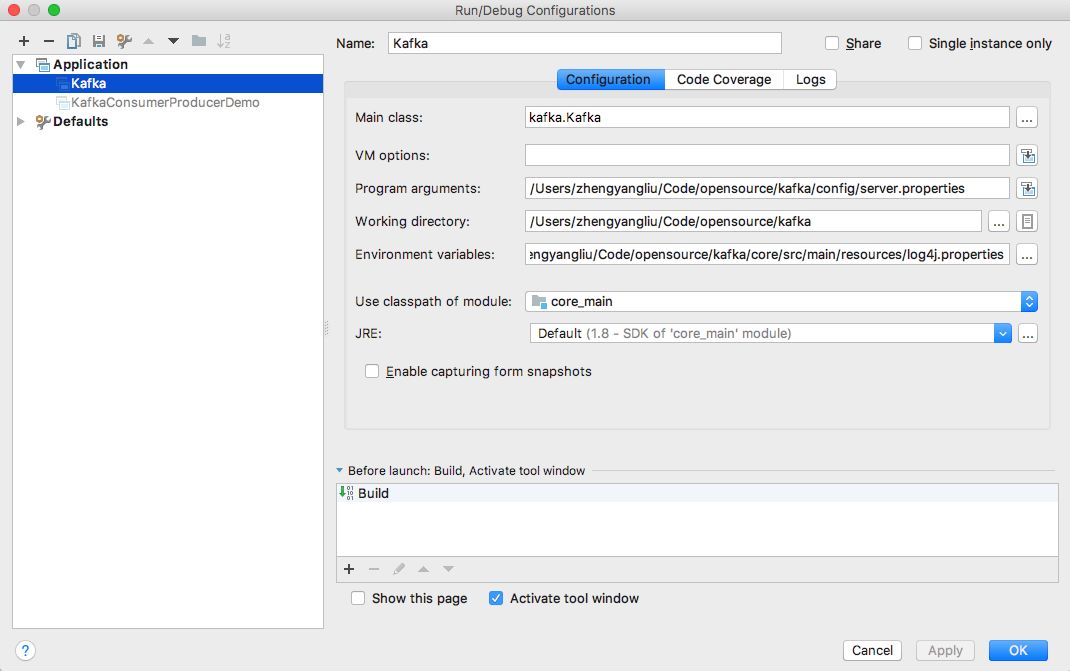Focus the Program arguments field
Image resolution: width=1070 pixels, height=671 pixels.
[767, 188]
